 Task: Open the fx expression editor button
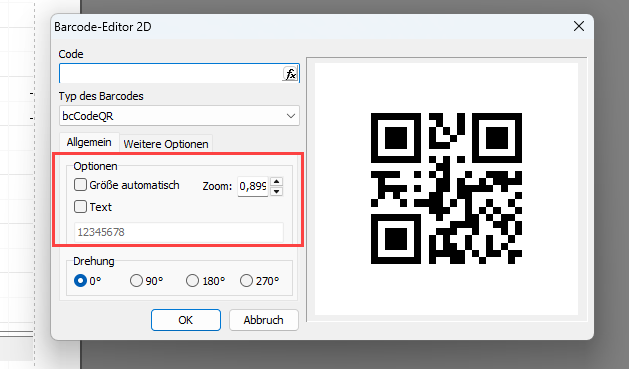290,74
